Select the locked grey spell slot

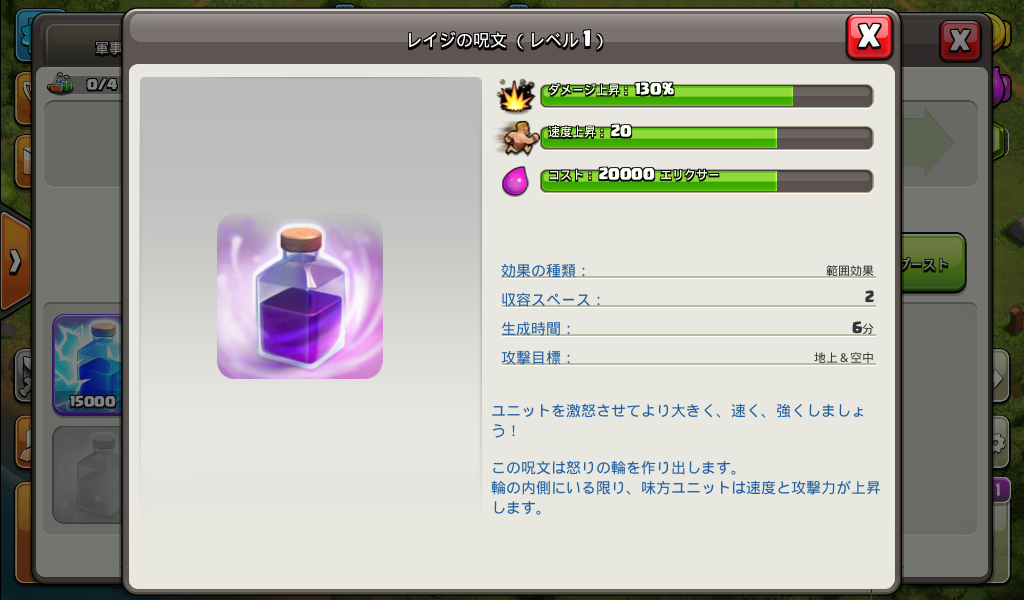pyautogui.click(x=88, y=475)
